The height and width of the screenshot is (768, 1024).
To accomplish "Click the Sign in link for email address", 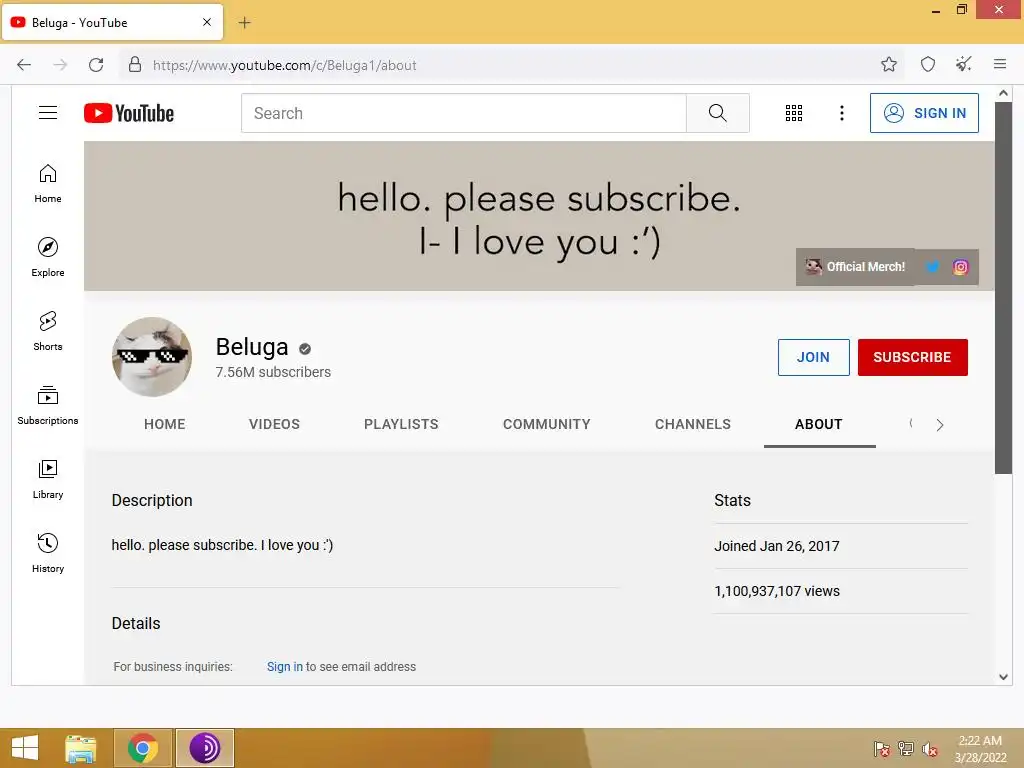I will tap(285, 667).
